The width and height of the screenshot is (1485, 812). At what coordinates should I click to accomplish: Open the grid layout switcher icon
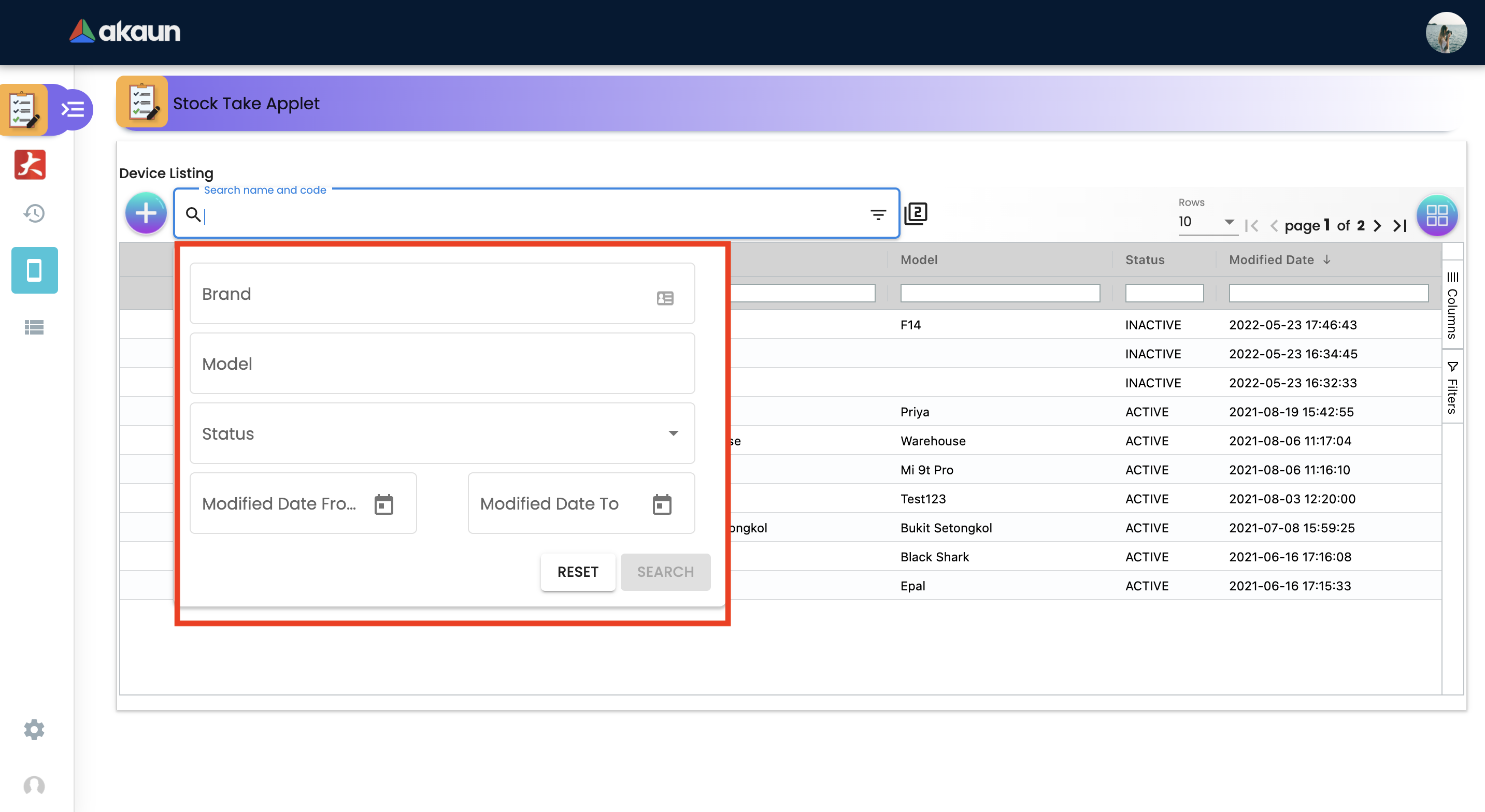pos(1437,215)
